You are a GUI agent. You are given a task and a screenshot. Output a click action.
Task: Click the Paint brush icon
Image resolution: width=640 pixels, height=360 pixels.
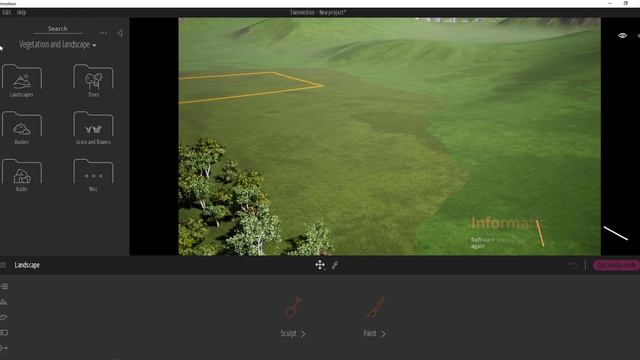tap(376, 307)
